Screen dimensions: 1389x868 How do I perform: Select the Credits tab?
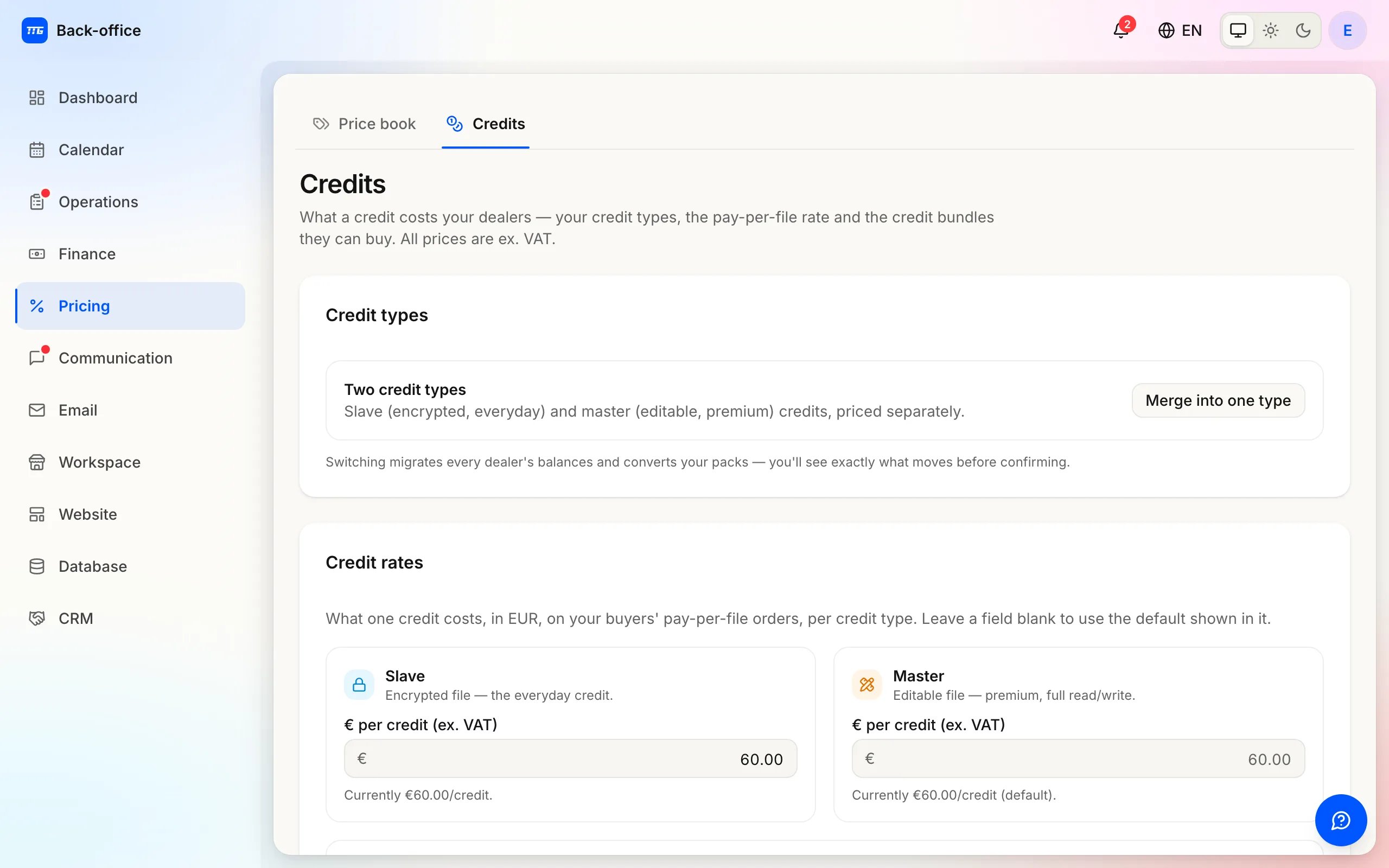click(x=486, y=124)
